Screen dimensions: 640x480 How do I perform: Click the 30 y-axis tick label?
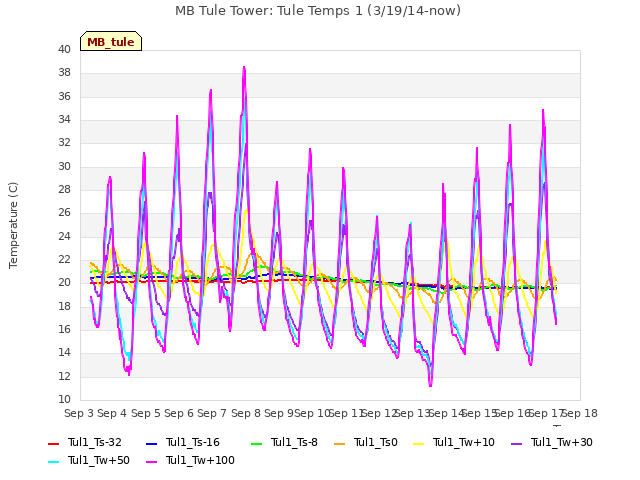tap(64, 166)
